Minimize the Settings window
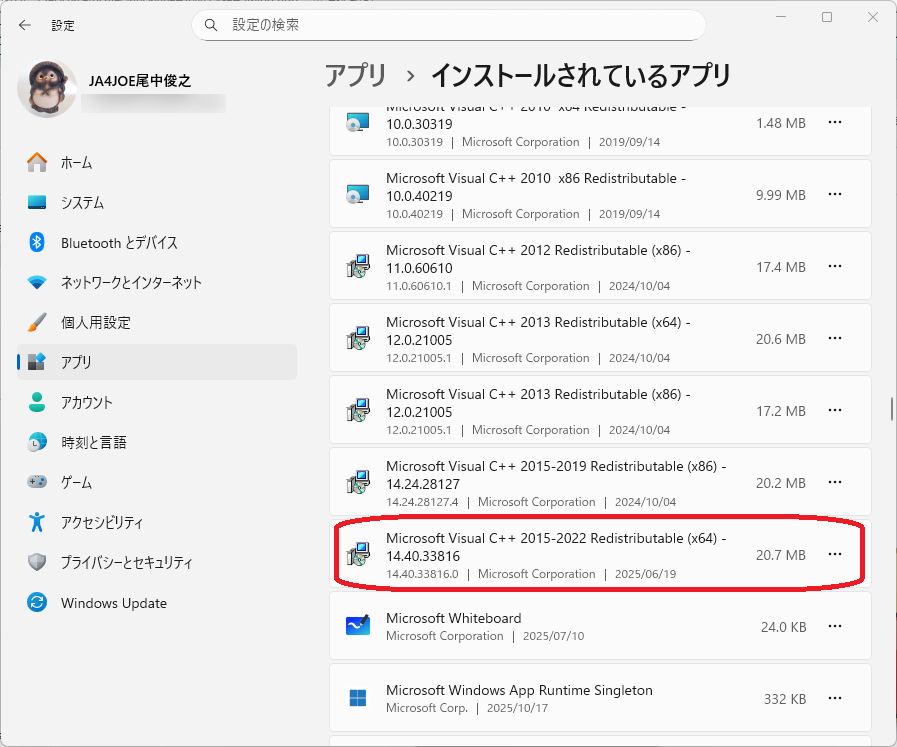The height and width of the screenshot is (747, 897). click(781, 17)
